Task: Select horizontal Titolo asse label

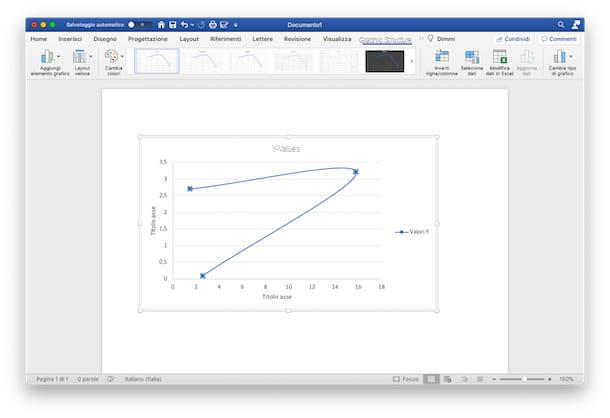Action: click(x=277, y=297)
